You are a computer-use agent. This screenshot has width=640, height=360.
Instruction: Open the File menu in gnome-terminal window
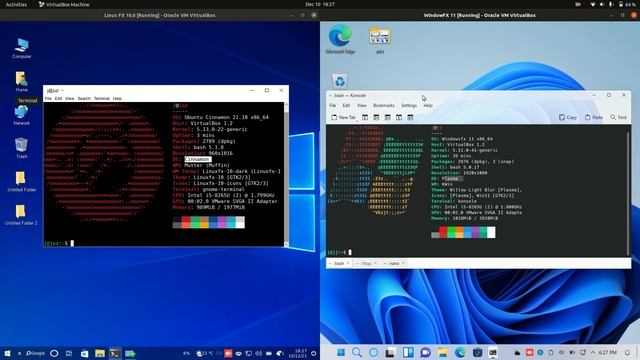(x=48, y=98)
